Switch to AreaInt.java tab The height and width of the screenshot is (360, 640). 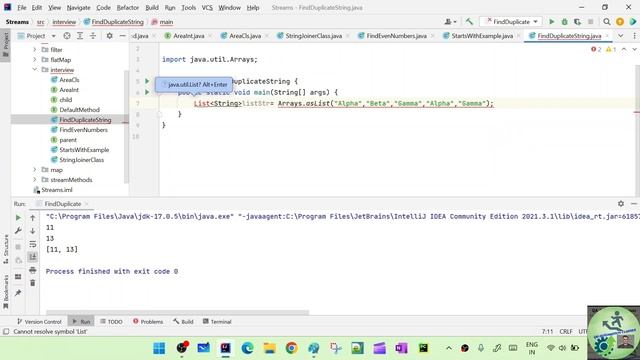[x=188, y=36]
